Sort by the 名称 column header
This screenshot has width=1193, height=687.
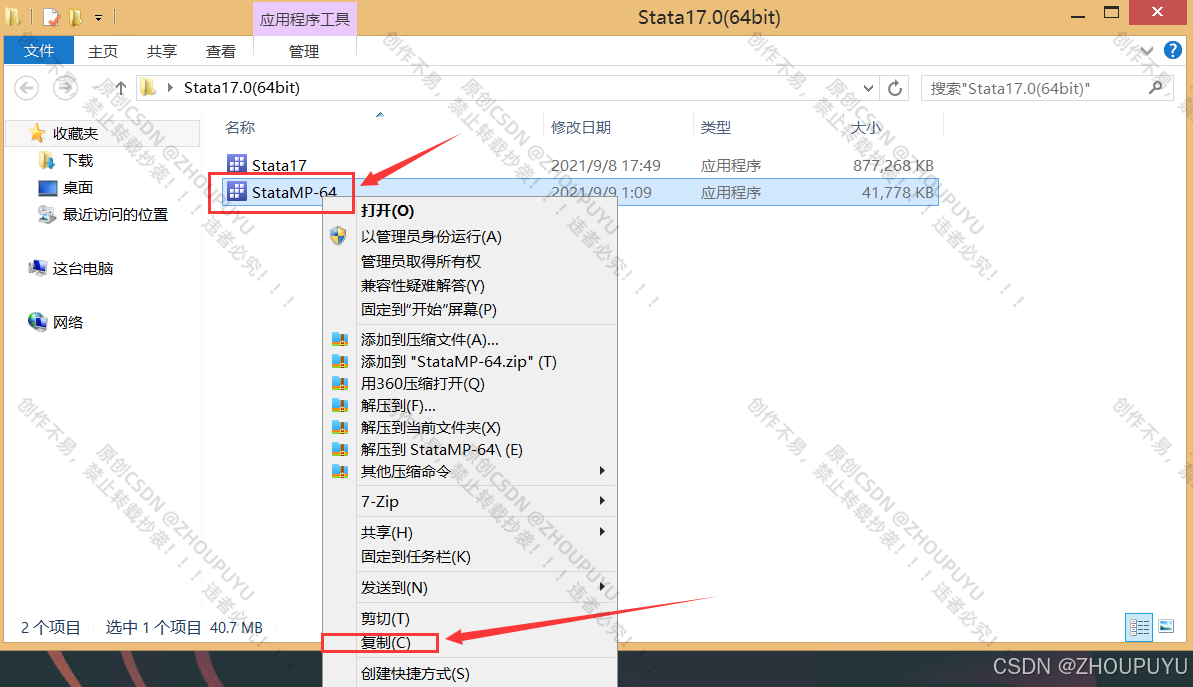[x=240, y=128]
